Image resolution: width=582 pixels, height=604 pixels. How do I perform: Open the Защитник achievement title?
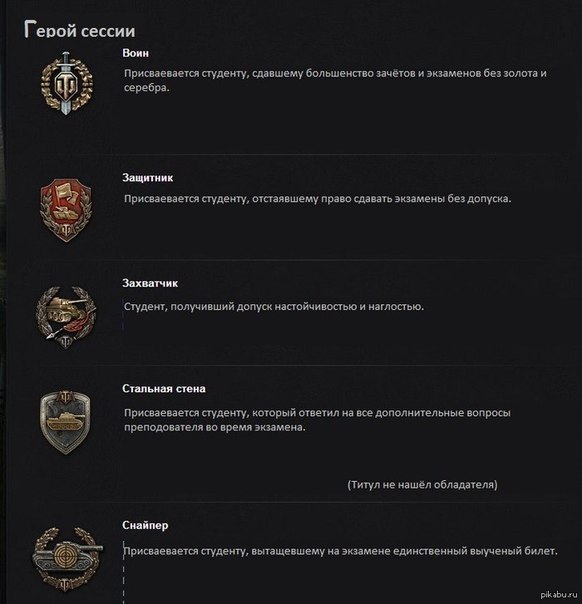pyautogui.click(x=148, y=178)
